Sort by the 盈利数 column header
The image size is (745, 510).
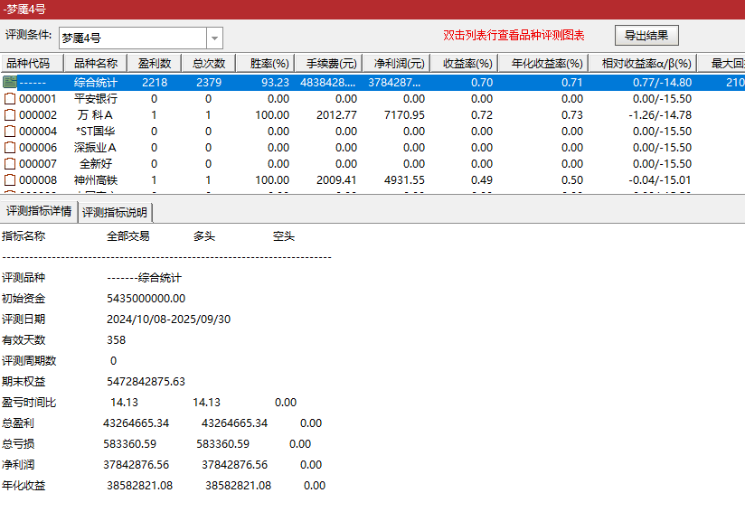(154, 63)
